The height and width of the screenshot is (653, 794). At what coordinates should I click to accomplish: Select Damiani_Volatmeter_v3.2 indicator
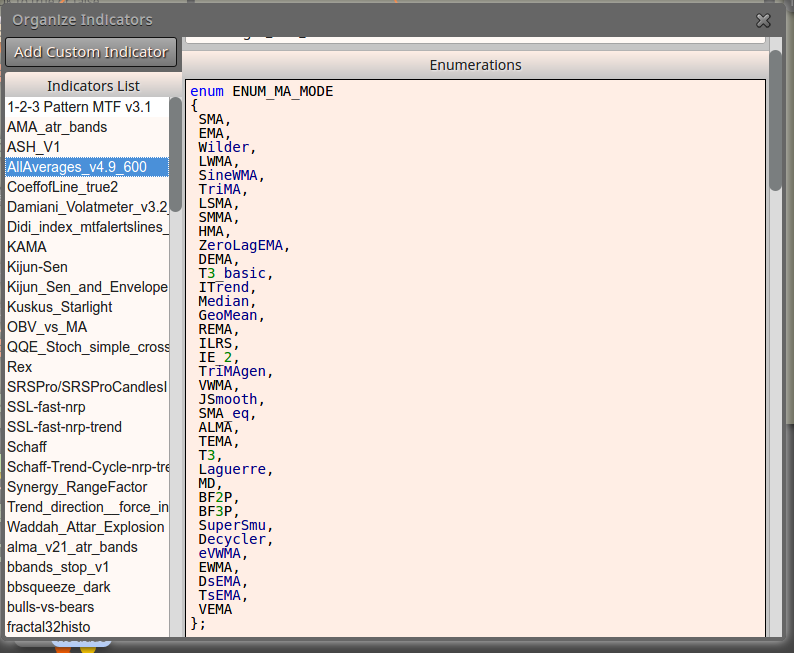[x=87, y=207]
